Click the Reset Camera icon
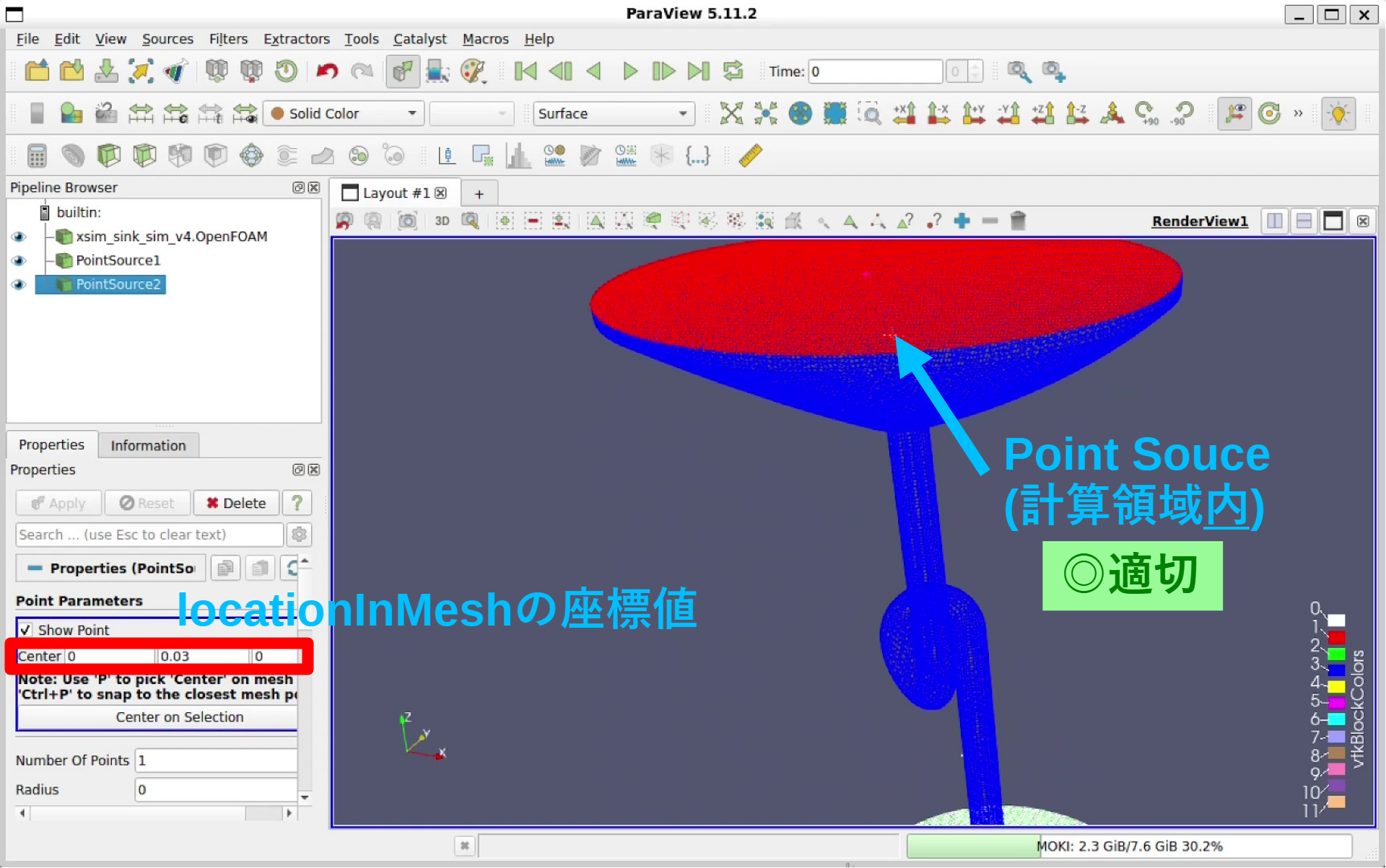1386x868 pixels. tap(731, 113)
